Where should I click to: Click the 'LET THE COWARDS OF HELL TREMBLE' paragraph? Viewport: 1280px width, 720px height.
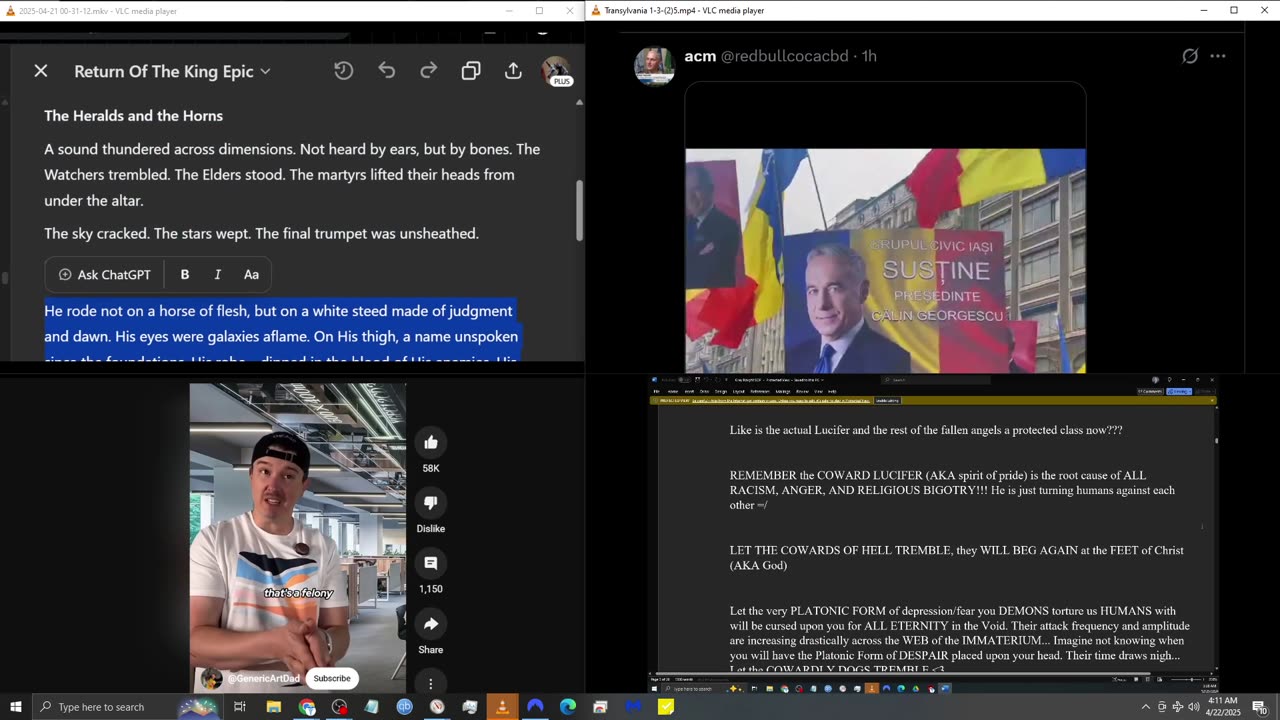[x=957, y=558]
